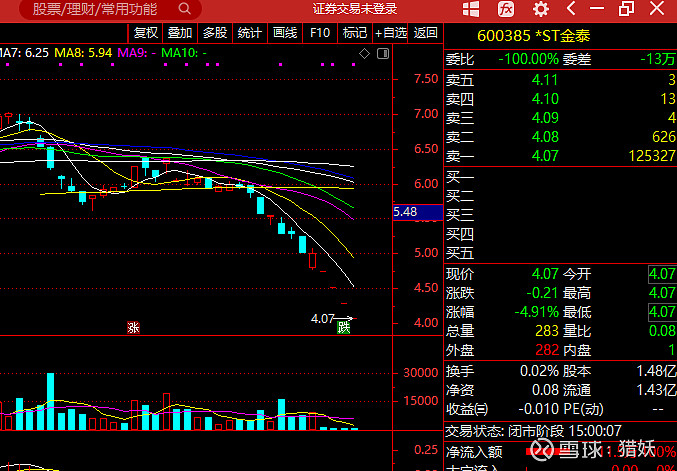Add stock with +自选 button
This screenshot has width=677, height=471.
(393, 32)
